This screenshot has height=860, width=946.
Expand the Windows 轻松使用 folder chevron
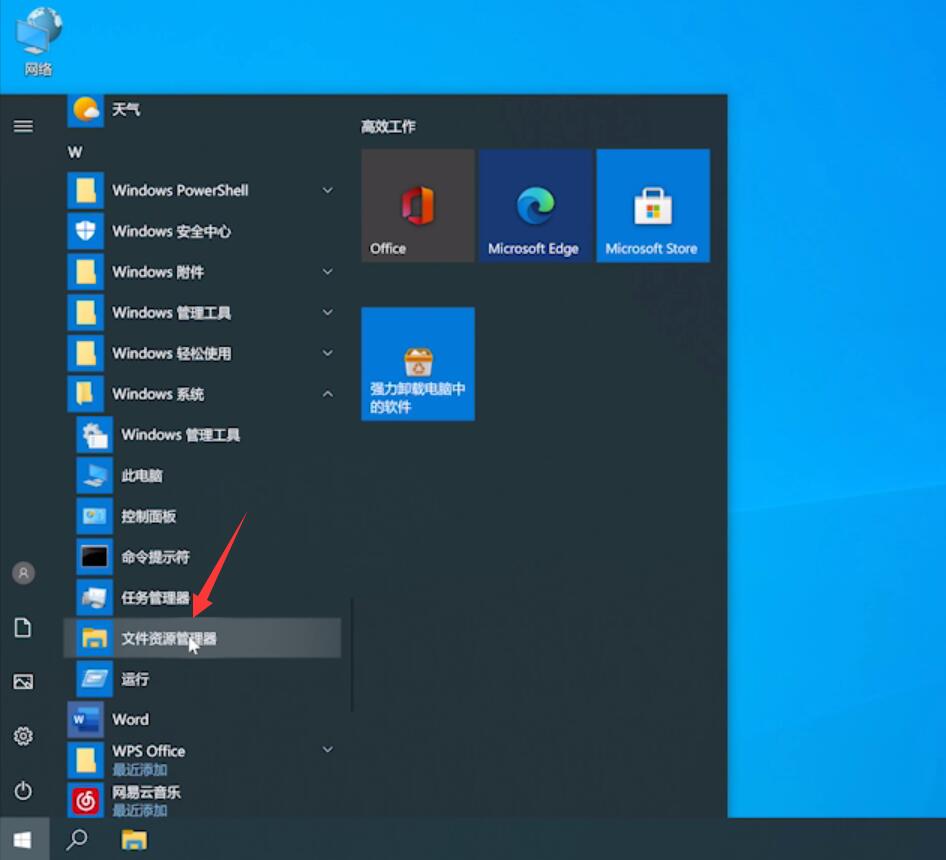(x=328, y=352)
